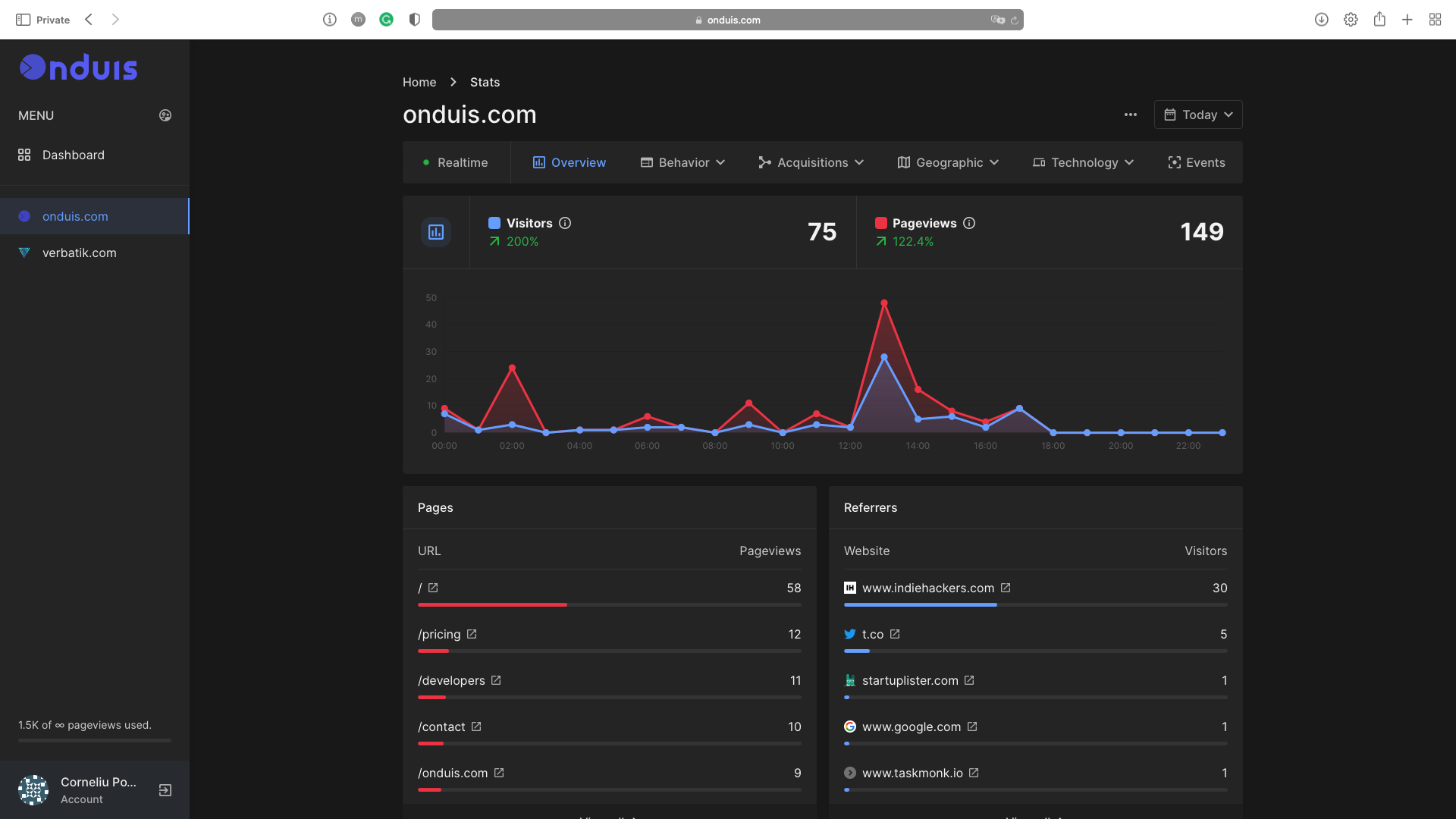Select onduis.com in the sidebar
1456x819 pixels.
pos(95,216)
